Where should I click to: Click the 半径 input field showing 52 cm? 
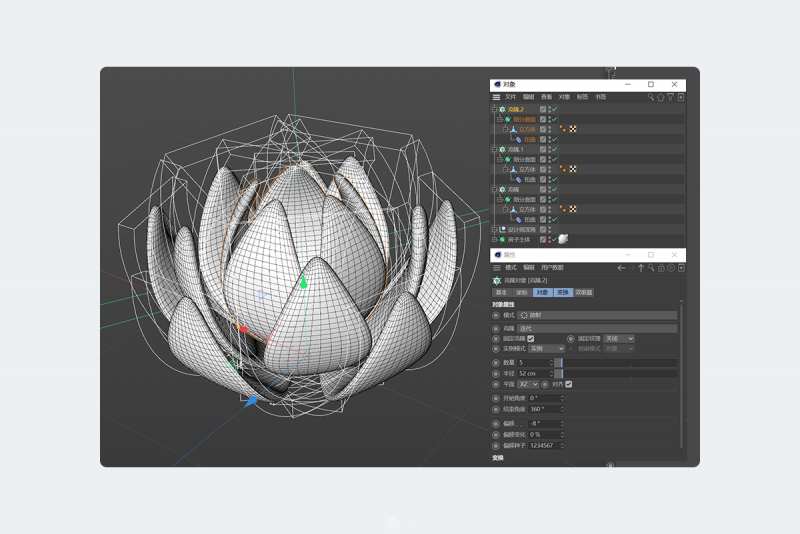(x=535, y=373)
